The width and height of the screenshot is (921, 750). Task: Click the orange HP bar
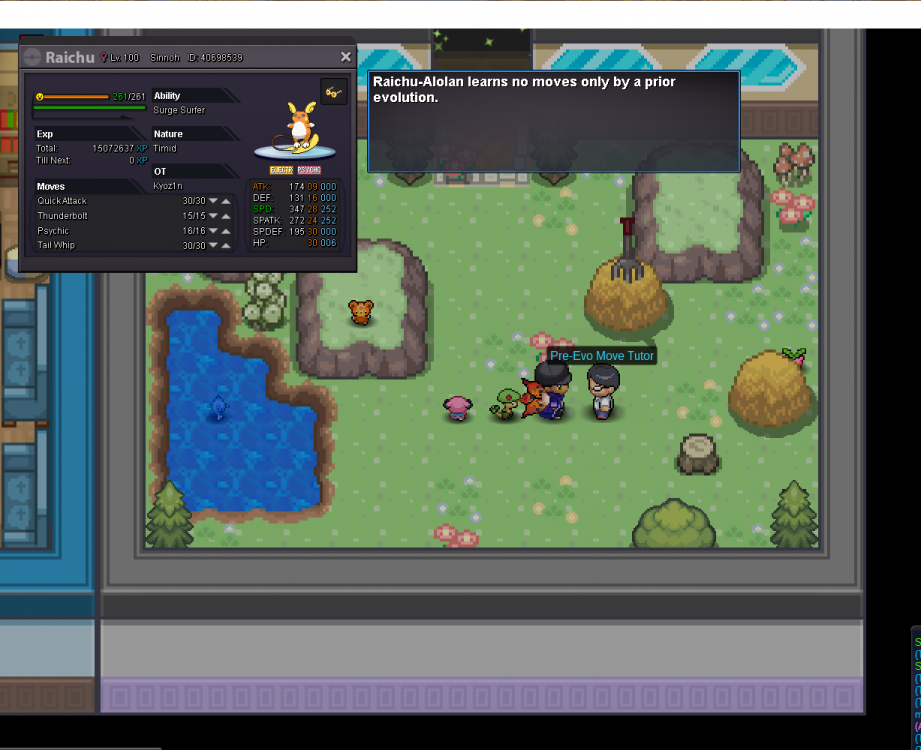(77, 97)
